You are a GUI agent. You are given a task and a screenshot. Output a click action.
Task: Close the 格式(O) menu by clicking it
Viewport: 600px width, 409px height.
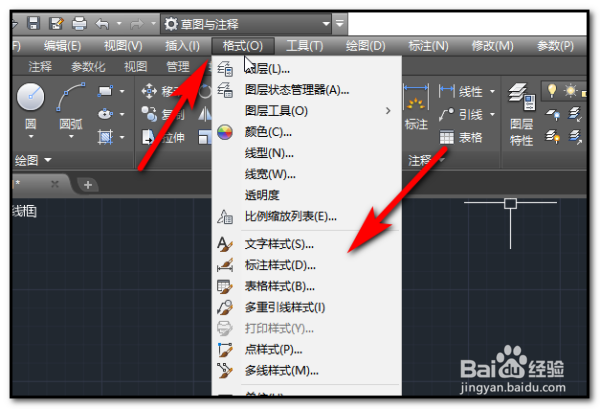coord(243,46)
